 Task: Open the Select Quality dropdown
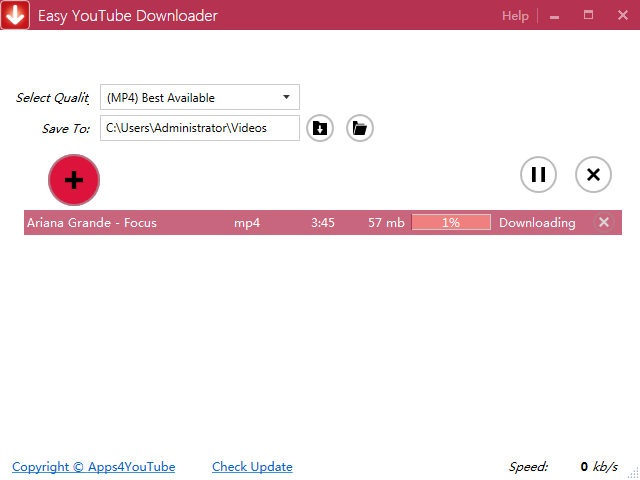pos(199,98)
